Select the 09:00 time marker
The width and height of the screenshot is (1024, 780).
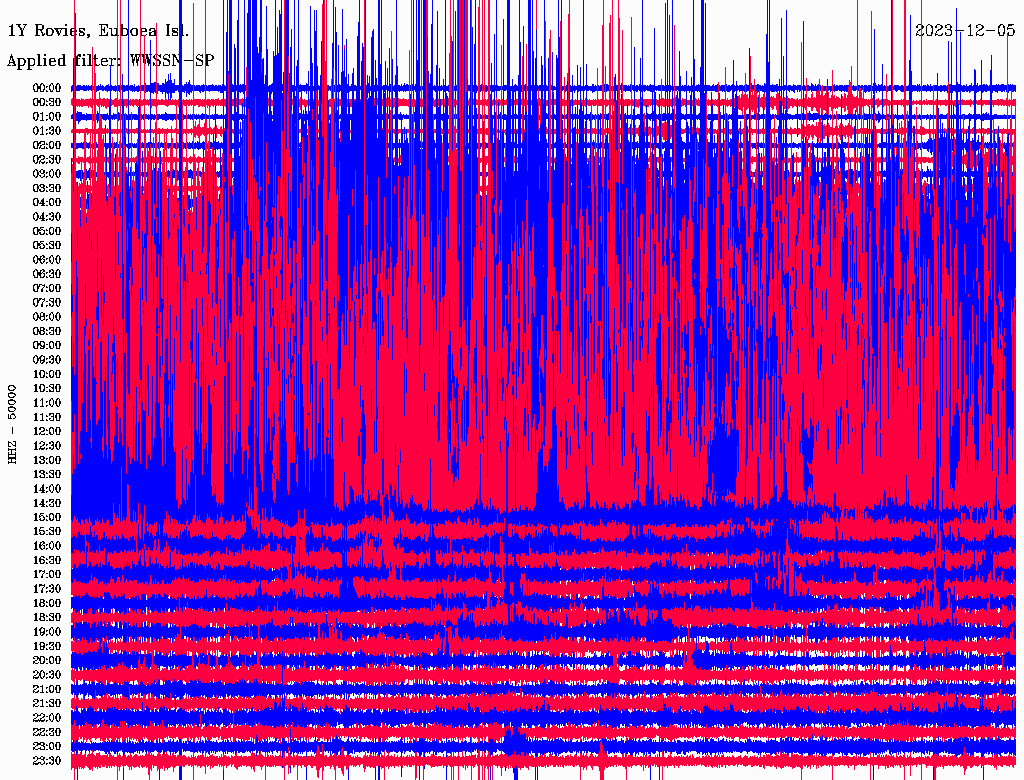(47, 346)
